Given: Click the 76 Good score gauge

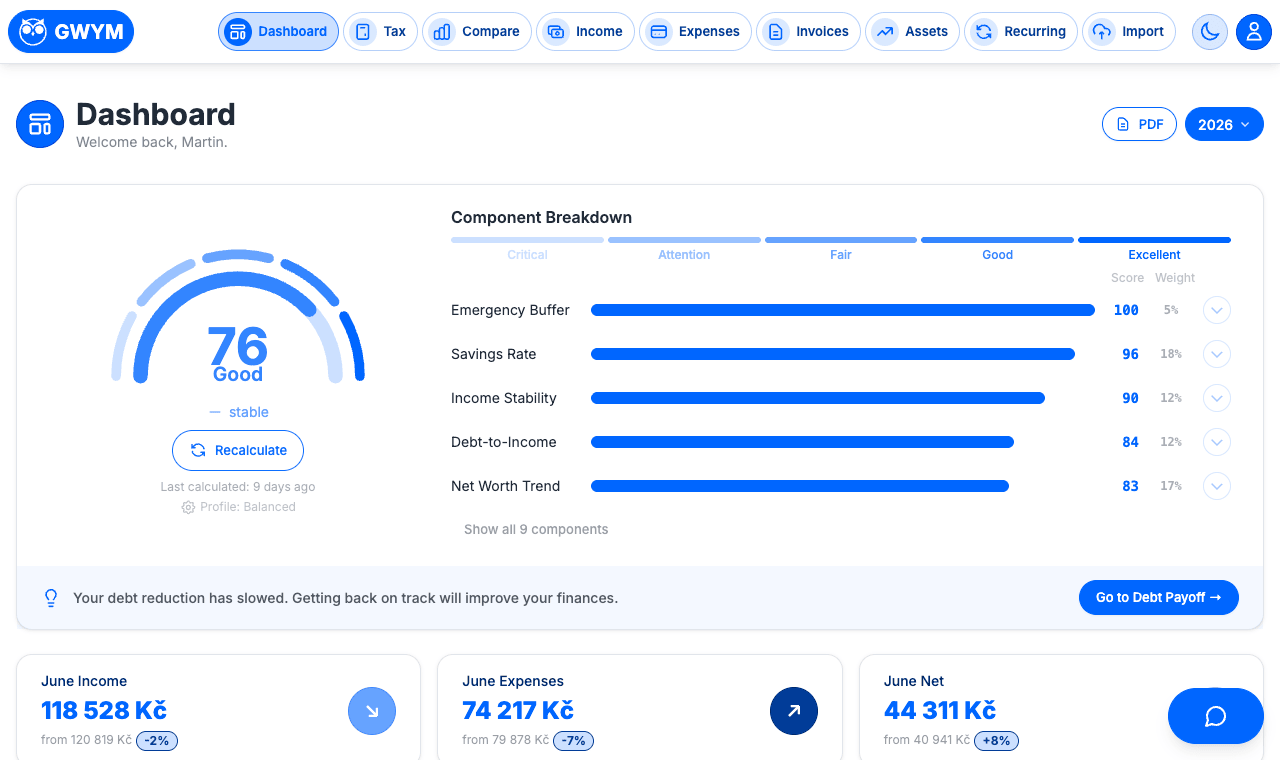Looking at the screenshot, I should (238, 318).
